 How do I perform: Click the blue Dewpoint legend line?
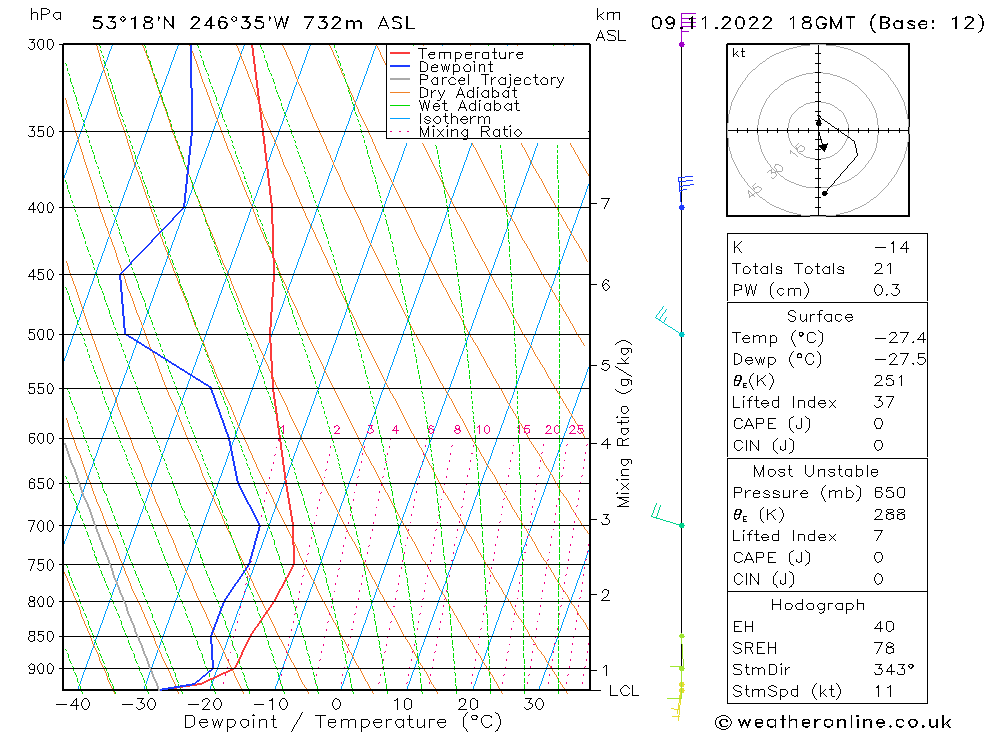click(x=400, y=66)
